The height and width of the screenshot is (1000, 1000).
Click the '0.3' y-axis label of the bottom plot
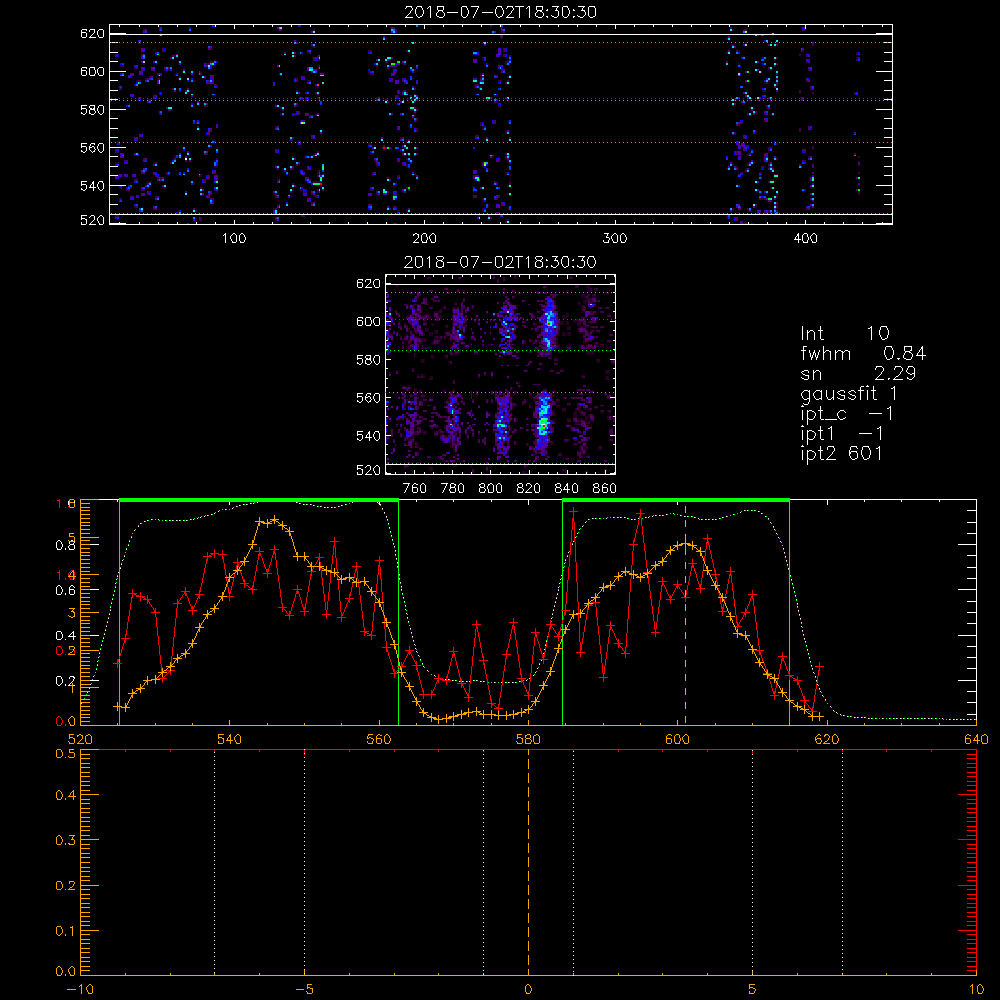click(x=66, y=841)
